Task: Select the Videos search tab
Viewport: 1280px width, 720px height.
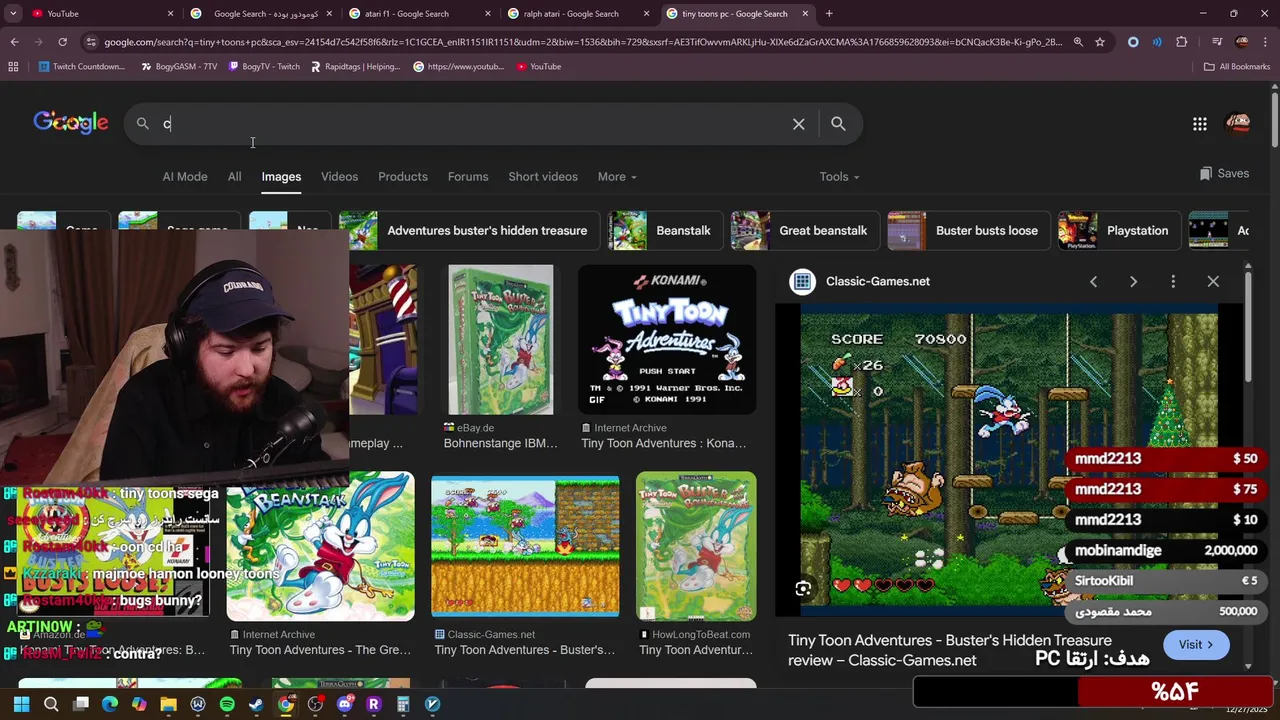Action: [x=339, y=177]
